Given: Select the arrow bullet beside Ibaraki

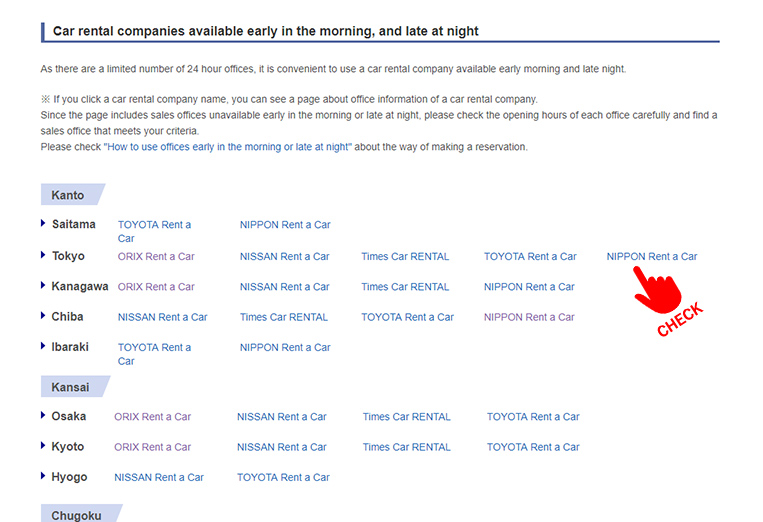Looking at the screenshot, I should 44,347.
